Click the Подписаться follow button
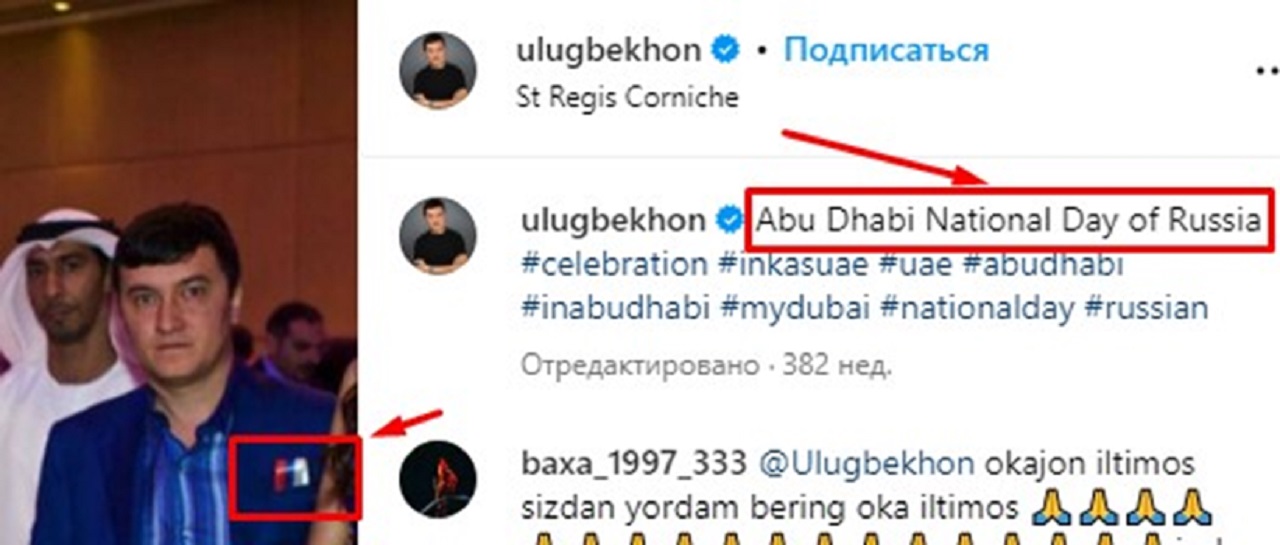Viewport: 1280px width, 545px height. pos(886,51)
